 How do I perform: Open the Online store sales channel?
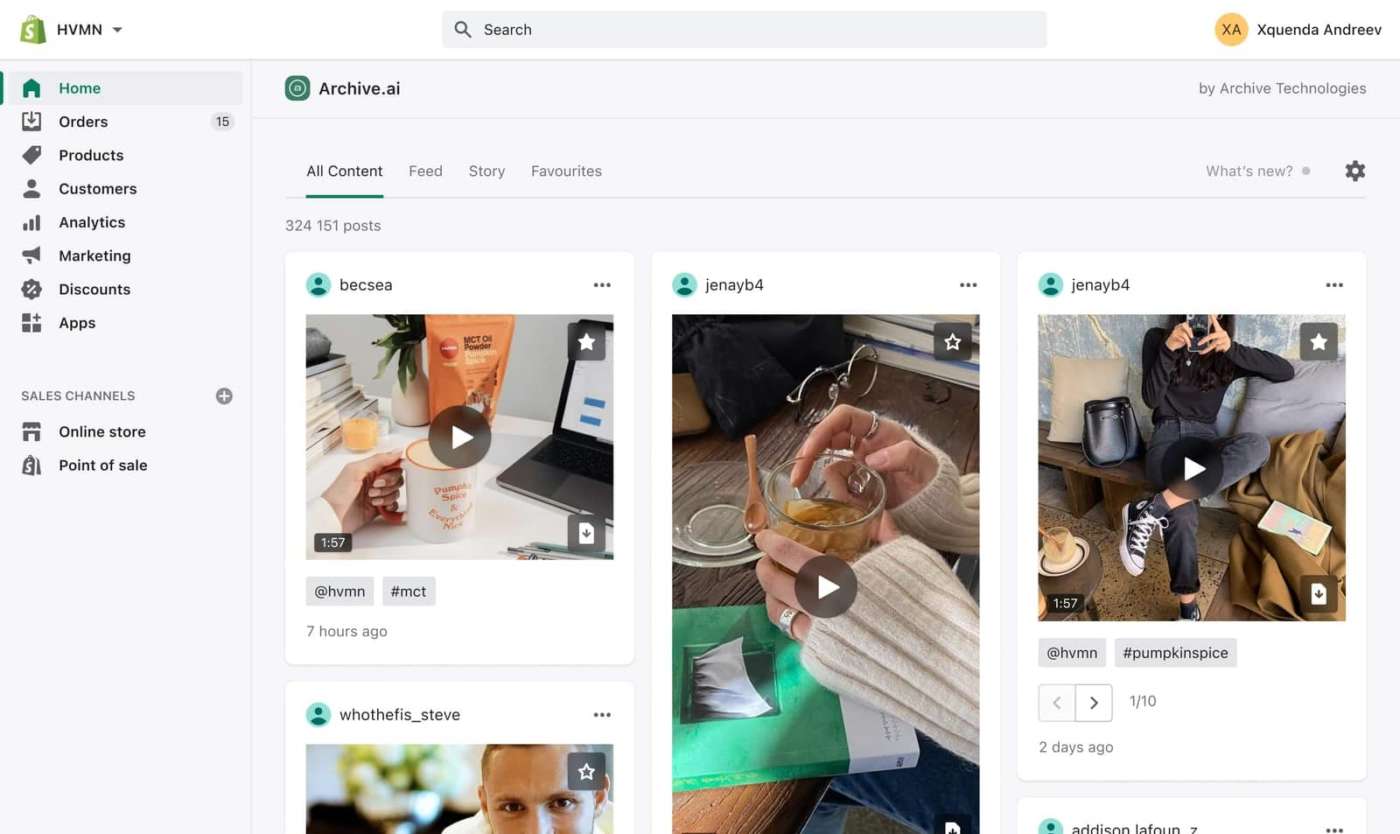[x=102, y=431]
